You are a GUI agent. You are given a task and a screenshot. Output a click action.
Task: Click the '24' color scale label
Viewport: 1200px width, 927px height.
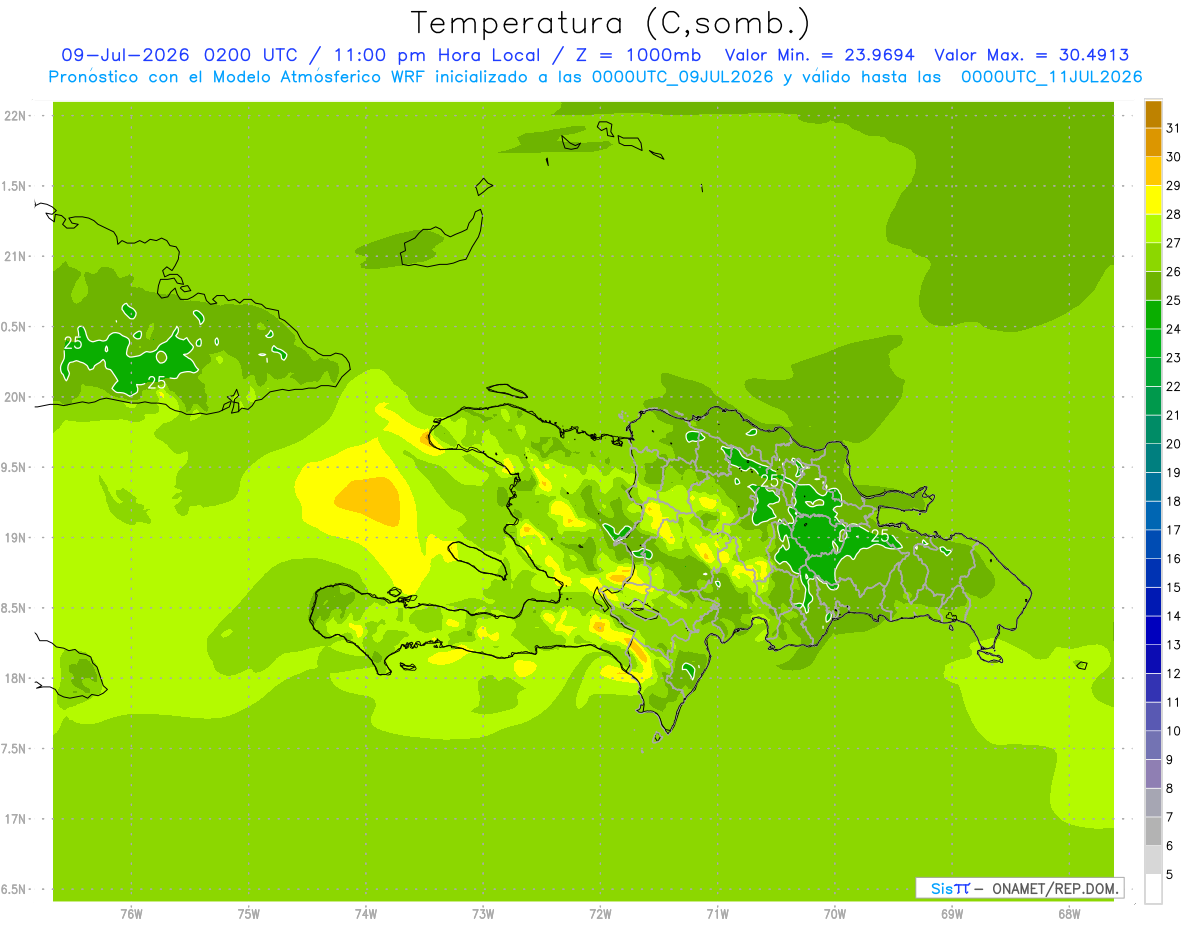(1174, 329)
